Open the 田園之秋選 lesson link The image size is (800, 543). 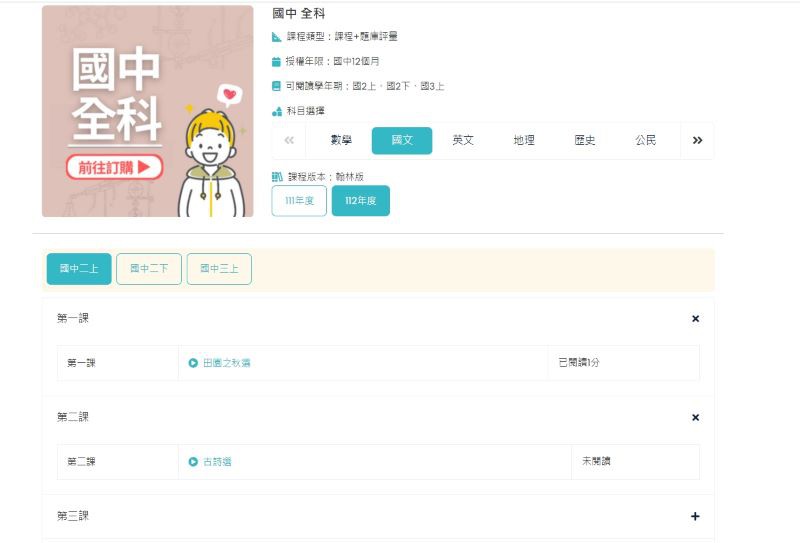(226, 363)
